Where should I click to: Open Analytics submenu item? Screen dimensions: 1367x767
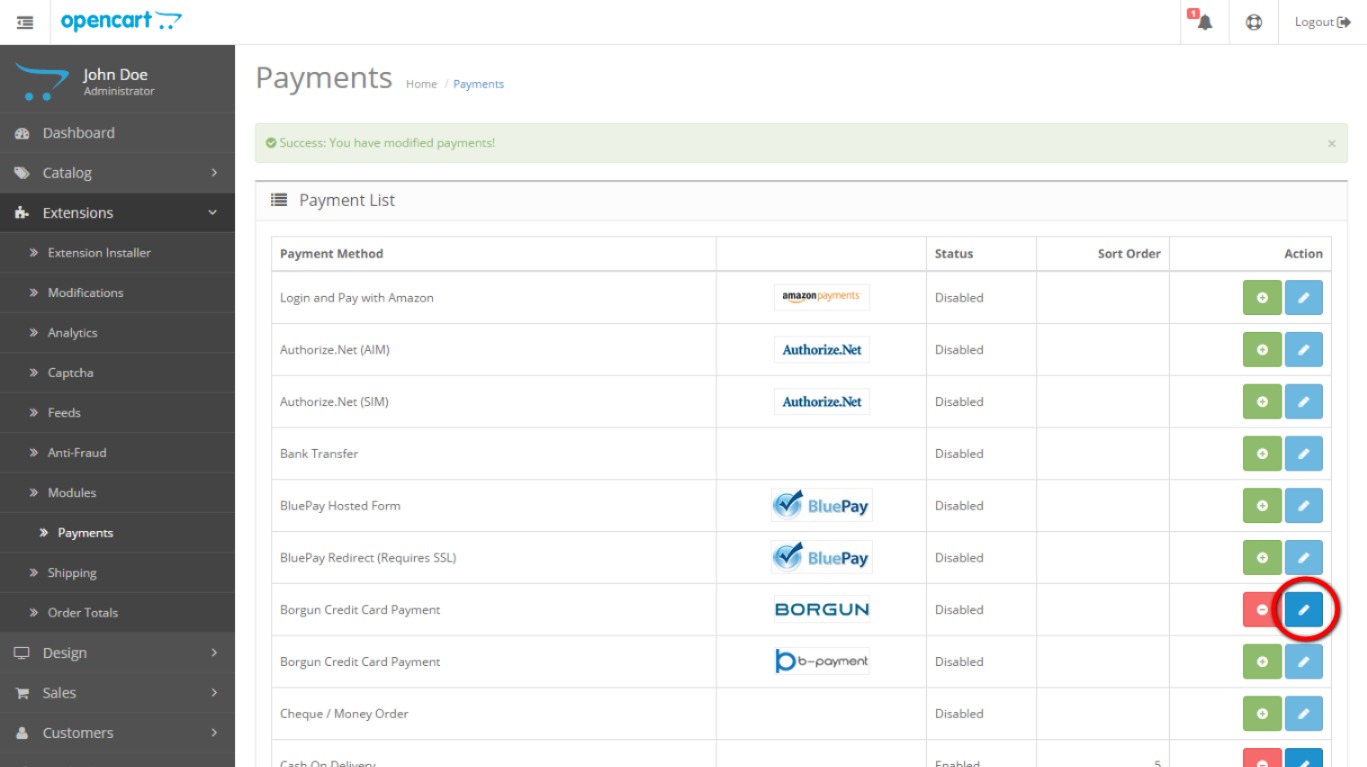point(117,333)
